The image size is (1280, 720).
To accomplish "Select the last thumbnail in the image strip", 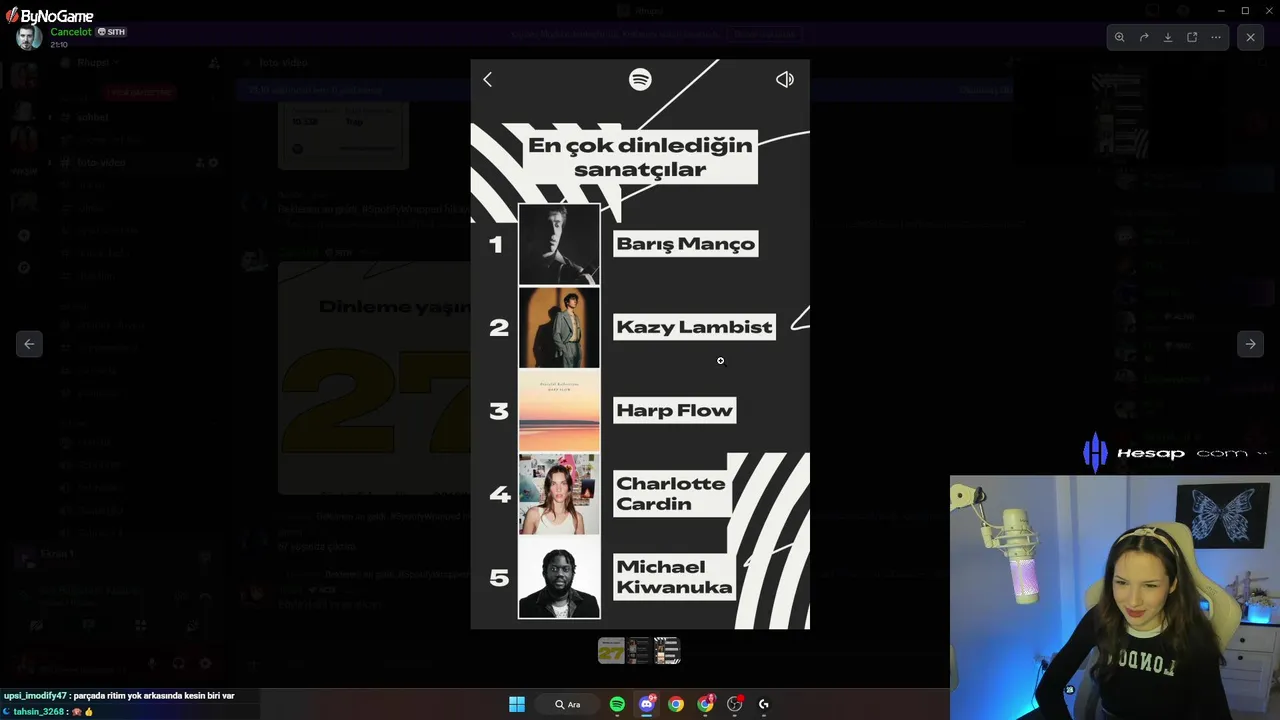I will coord(667,651).
